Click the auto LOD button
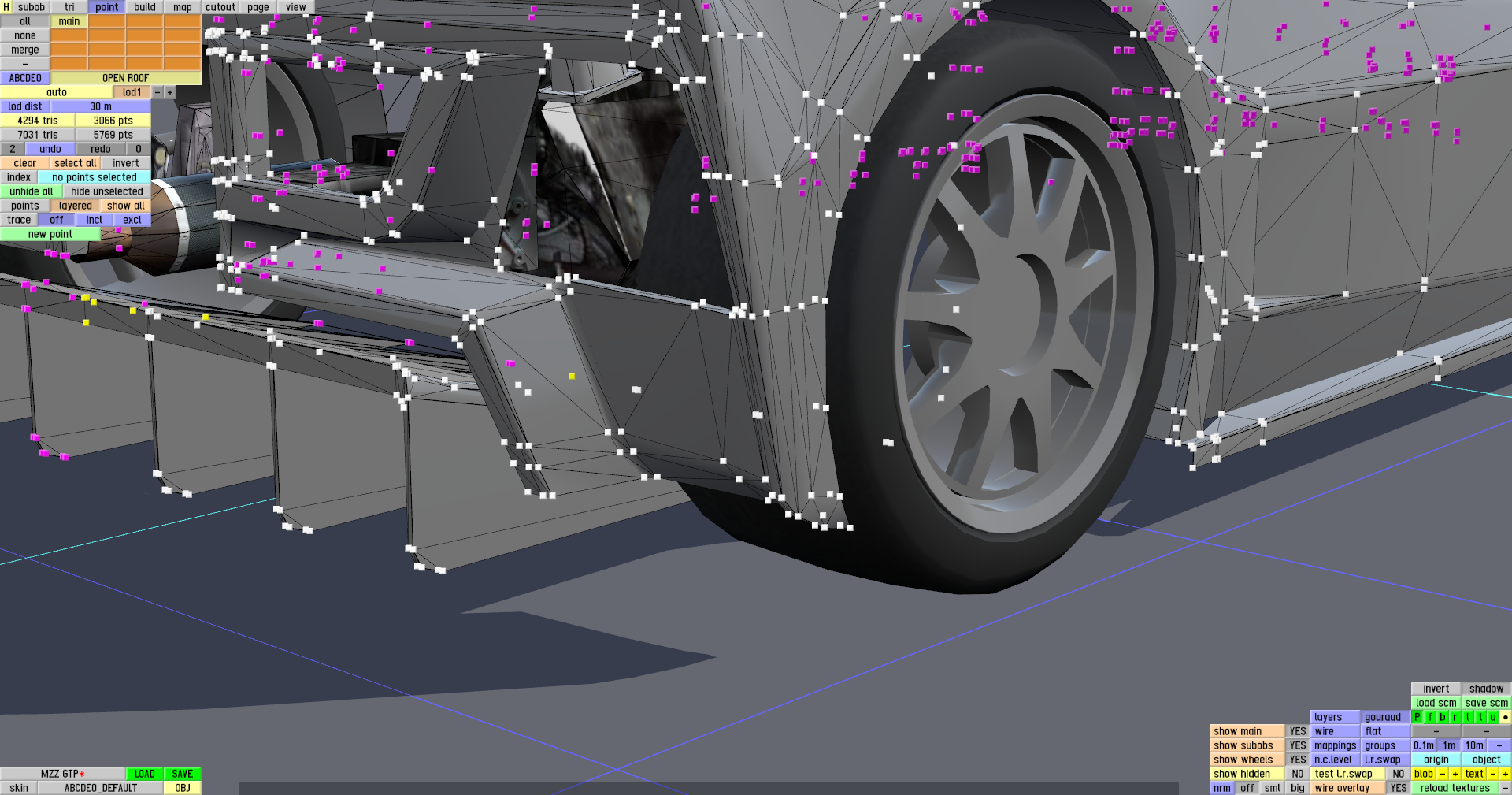1512x795 pixels. 57,92
